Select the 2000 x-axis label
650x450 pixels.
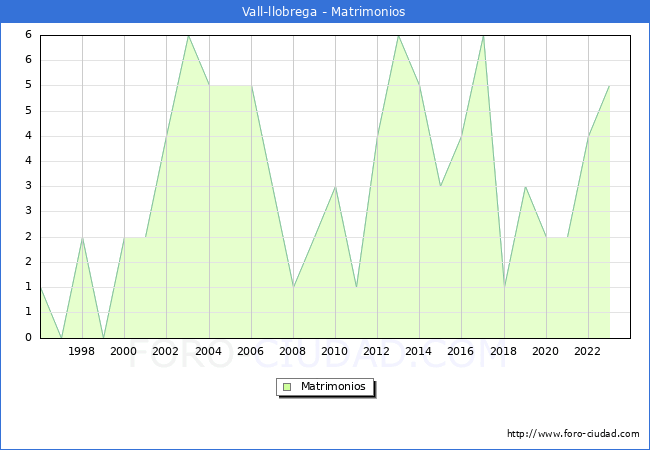click(124, 351)
